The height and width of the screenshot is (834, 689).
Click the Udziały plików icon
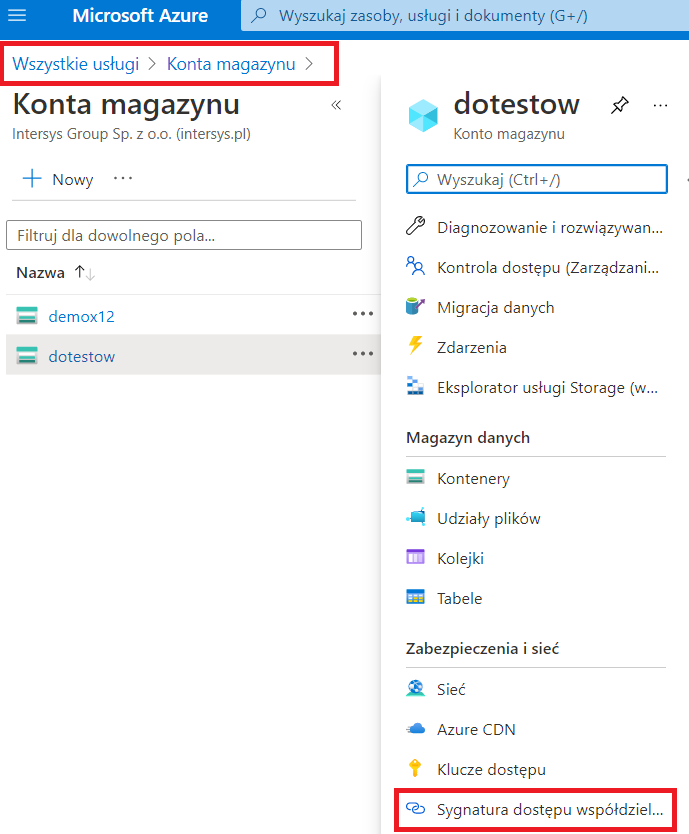tap(416, 516)
